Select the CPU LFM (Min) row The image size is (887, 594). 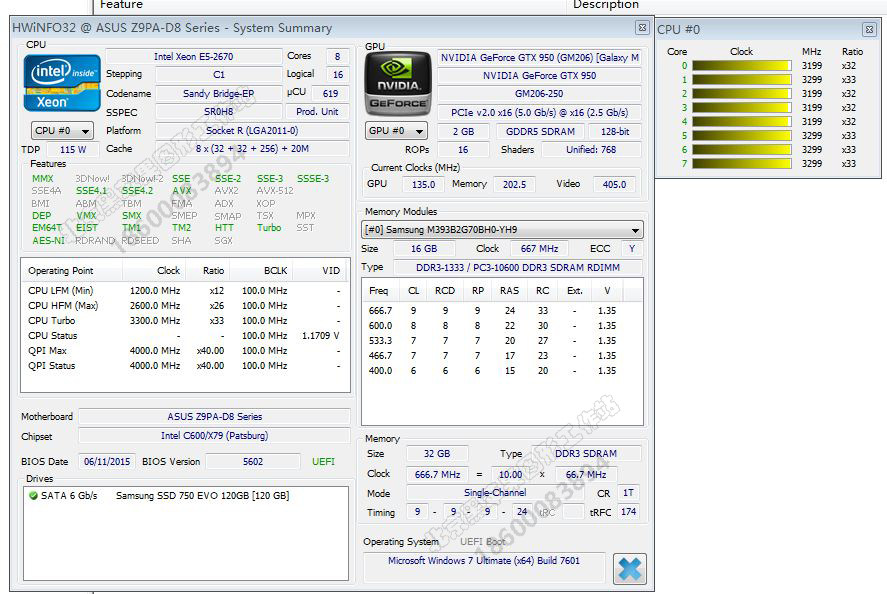pos(184,291)
